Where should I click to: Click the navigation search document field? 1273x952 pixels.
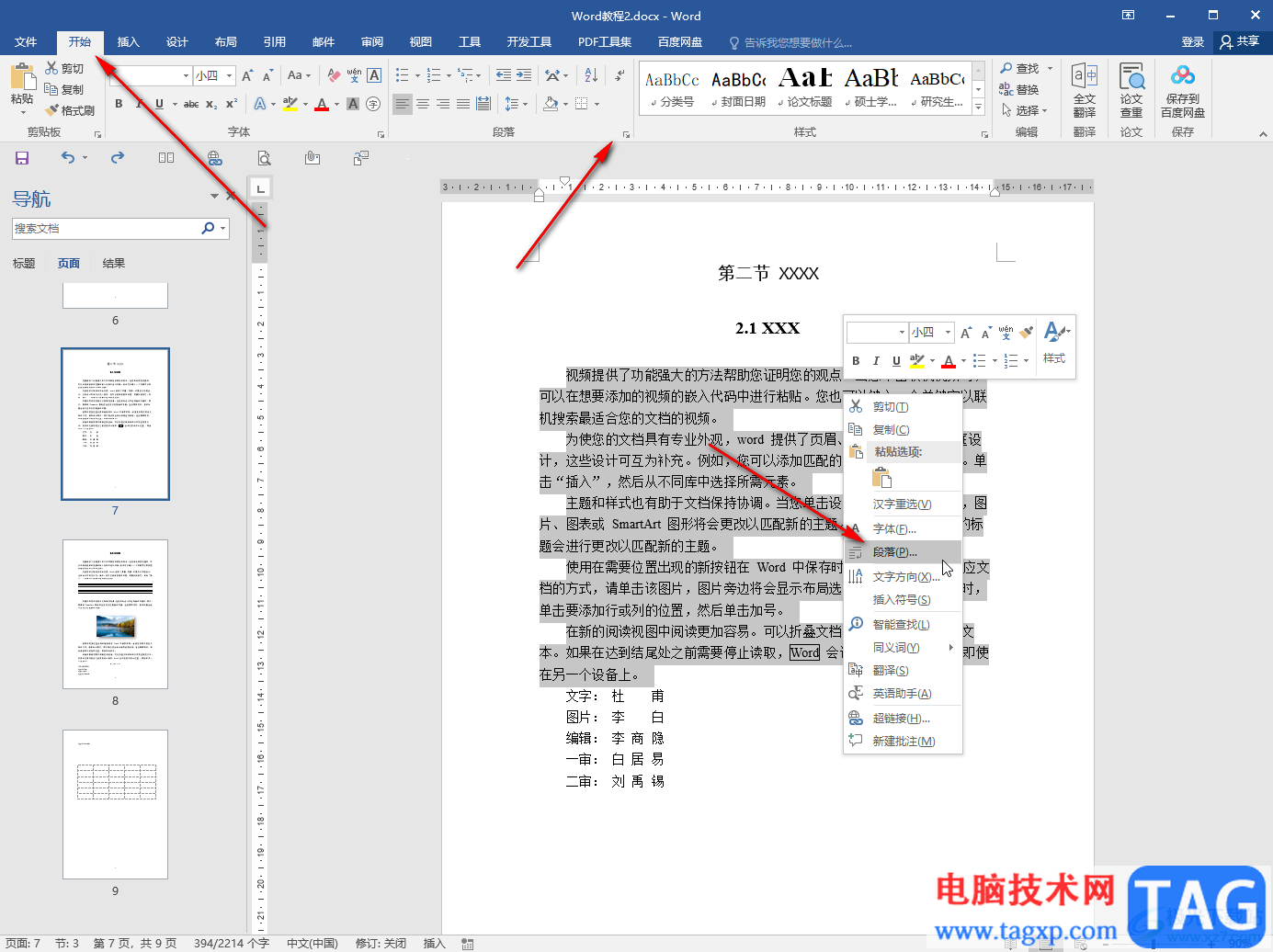[x=106, y=228]
